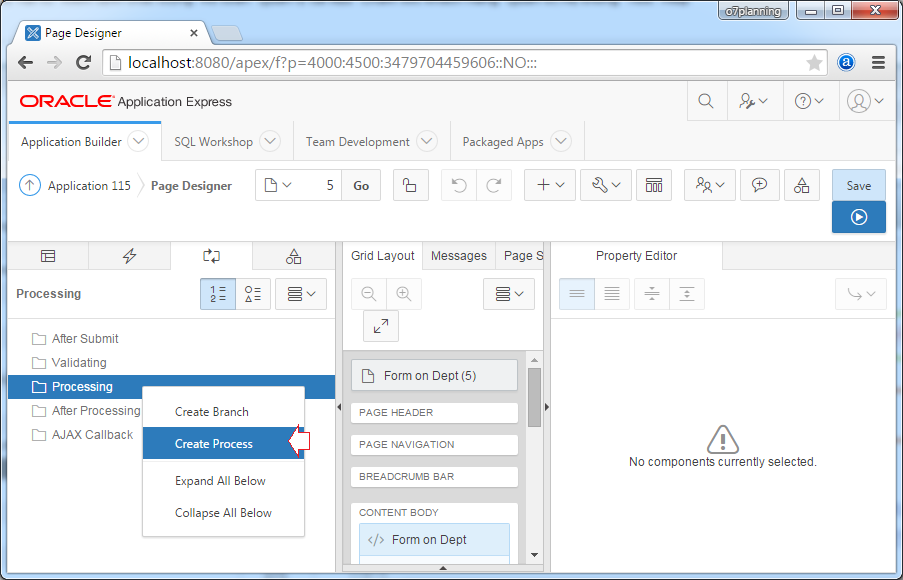Toggle Show All properties in Property Editor
The image size is (903, 580).
pos(612,294)
